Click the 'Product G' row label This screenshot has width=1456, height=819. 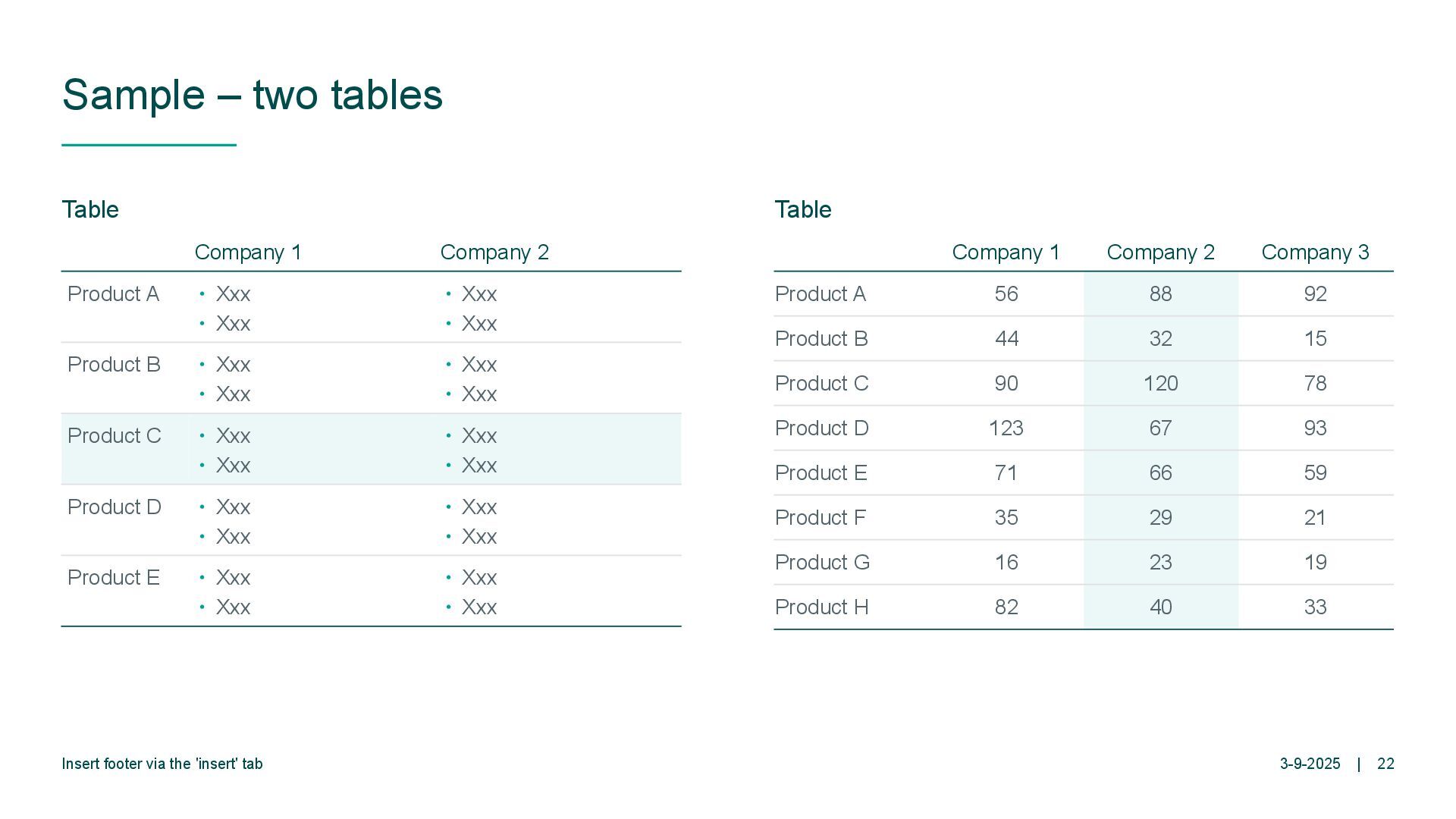822,563
